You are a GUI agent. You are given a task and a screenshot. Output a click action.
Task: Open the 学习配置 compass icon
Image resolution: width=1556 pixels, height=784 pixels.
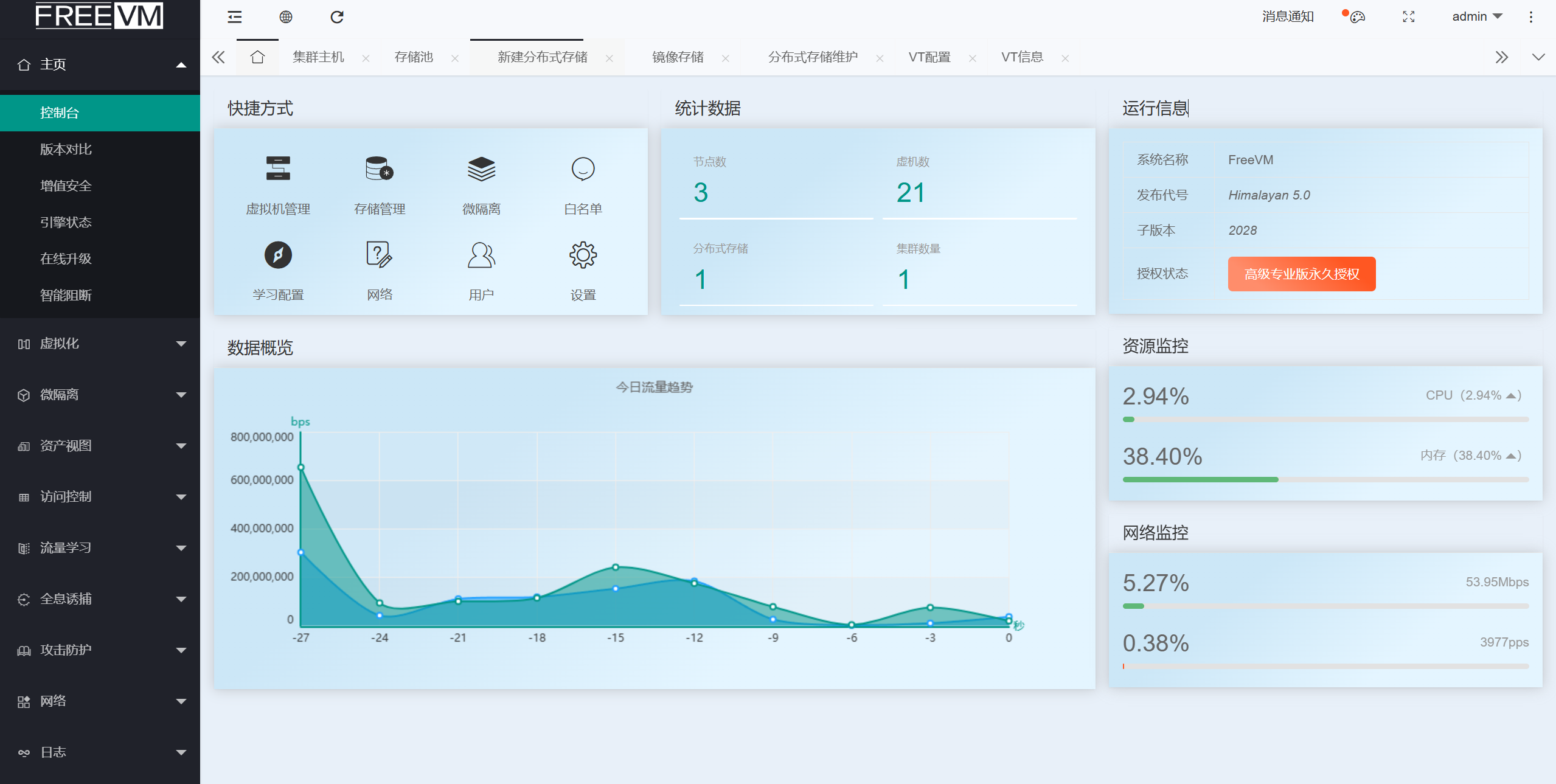coord(278,255)
